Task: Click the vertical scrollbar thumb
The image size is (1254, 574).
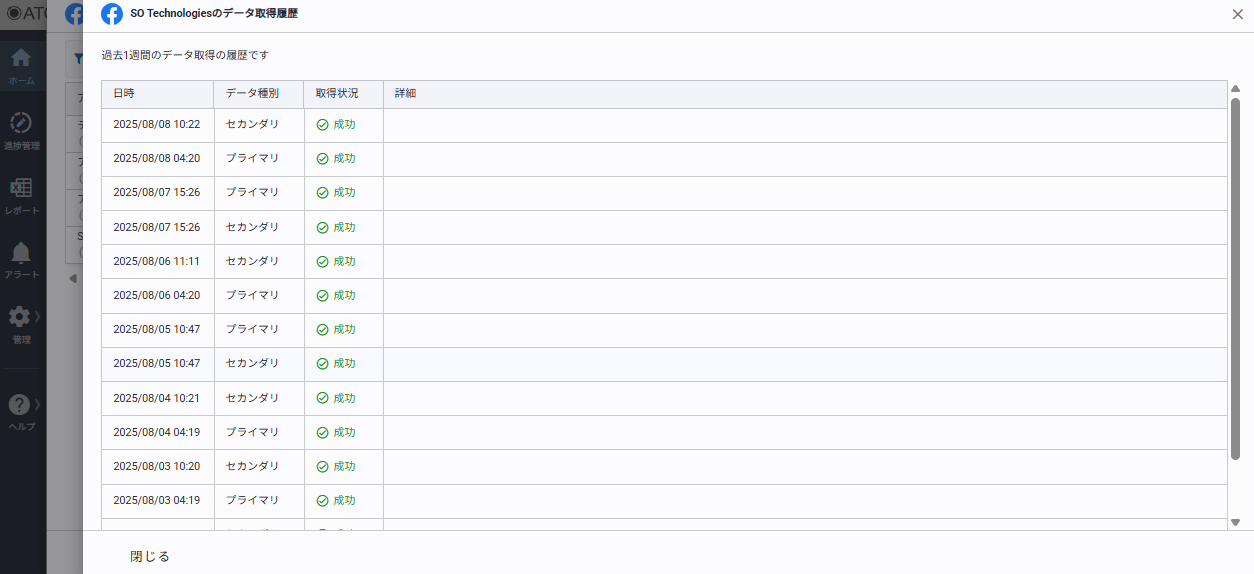Action: coord(1235,280)
